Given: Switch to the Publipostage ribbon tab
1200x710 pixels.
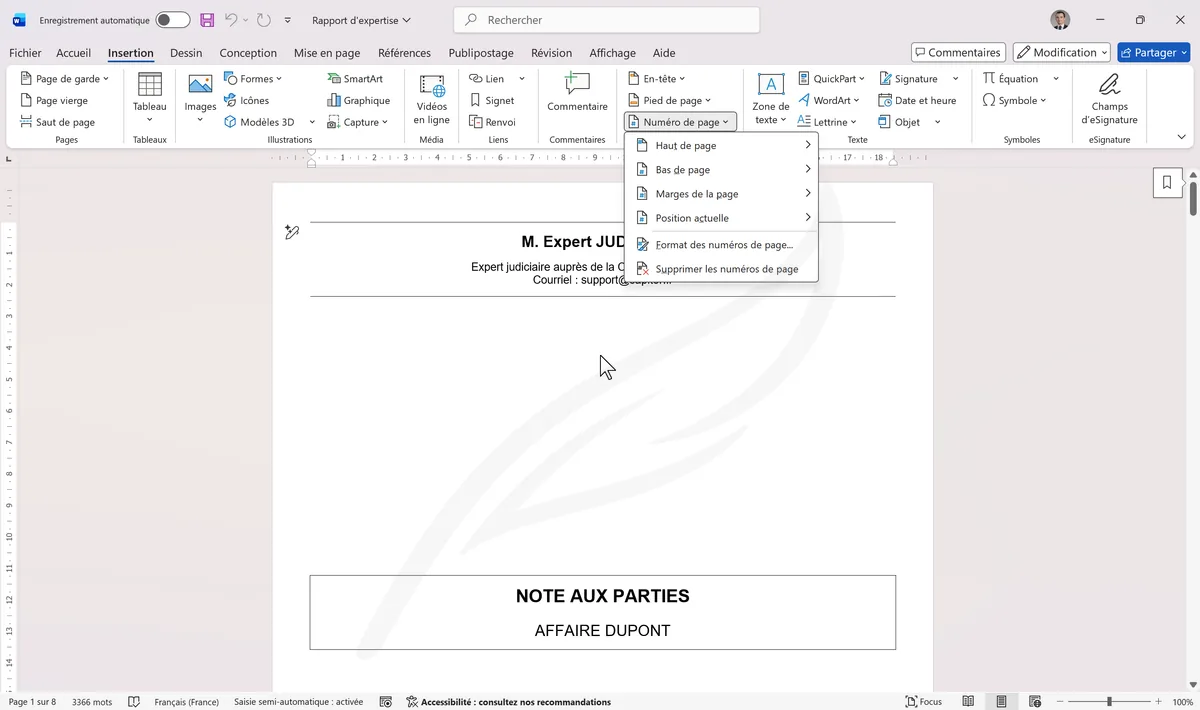Looking at the screenshot, I should pos(481,52).
